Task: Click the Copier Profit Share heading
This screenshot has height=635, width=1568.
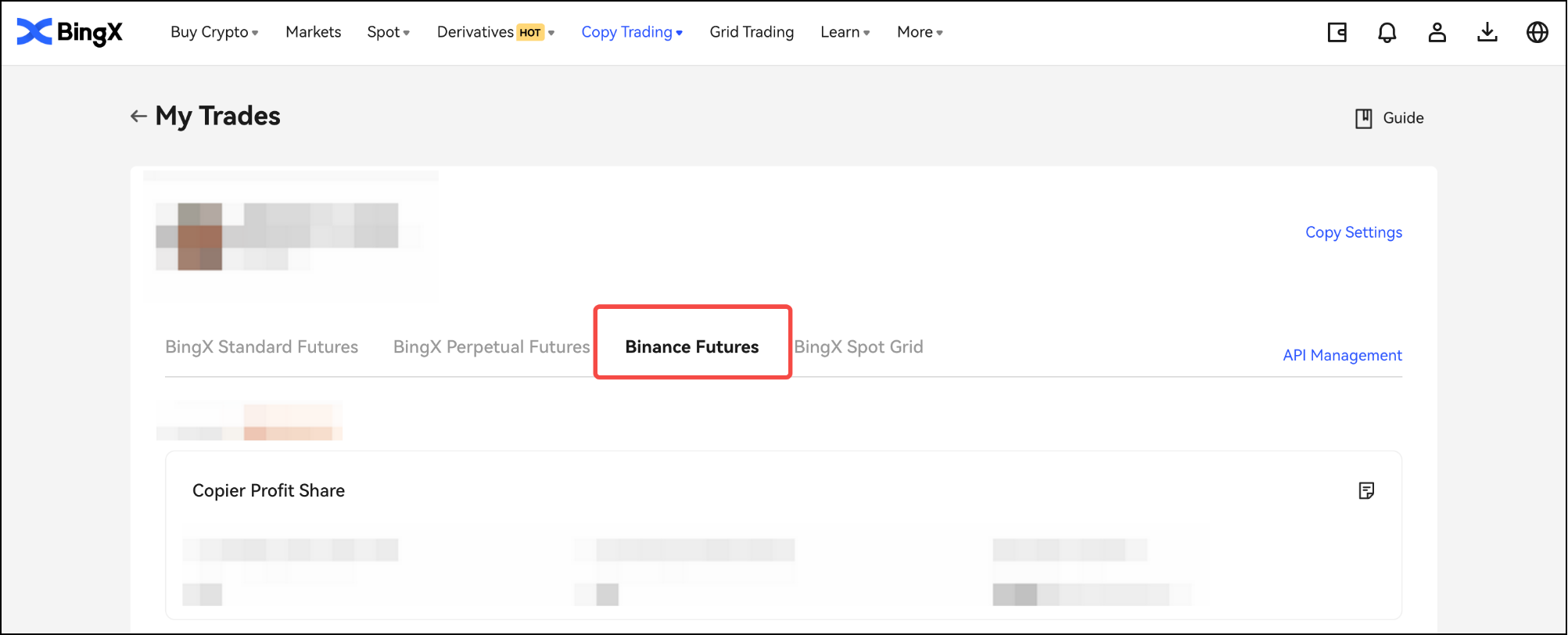Action: pyautogui.click(x=268, y=490)
